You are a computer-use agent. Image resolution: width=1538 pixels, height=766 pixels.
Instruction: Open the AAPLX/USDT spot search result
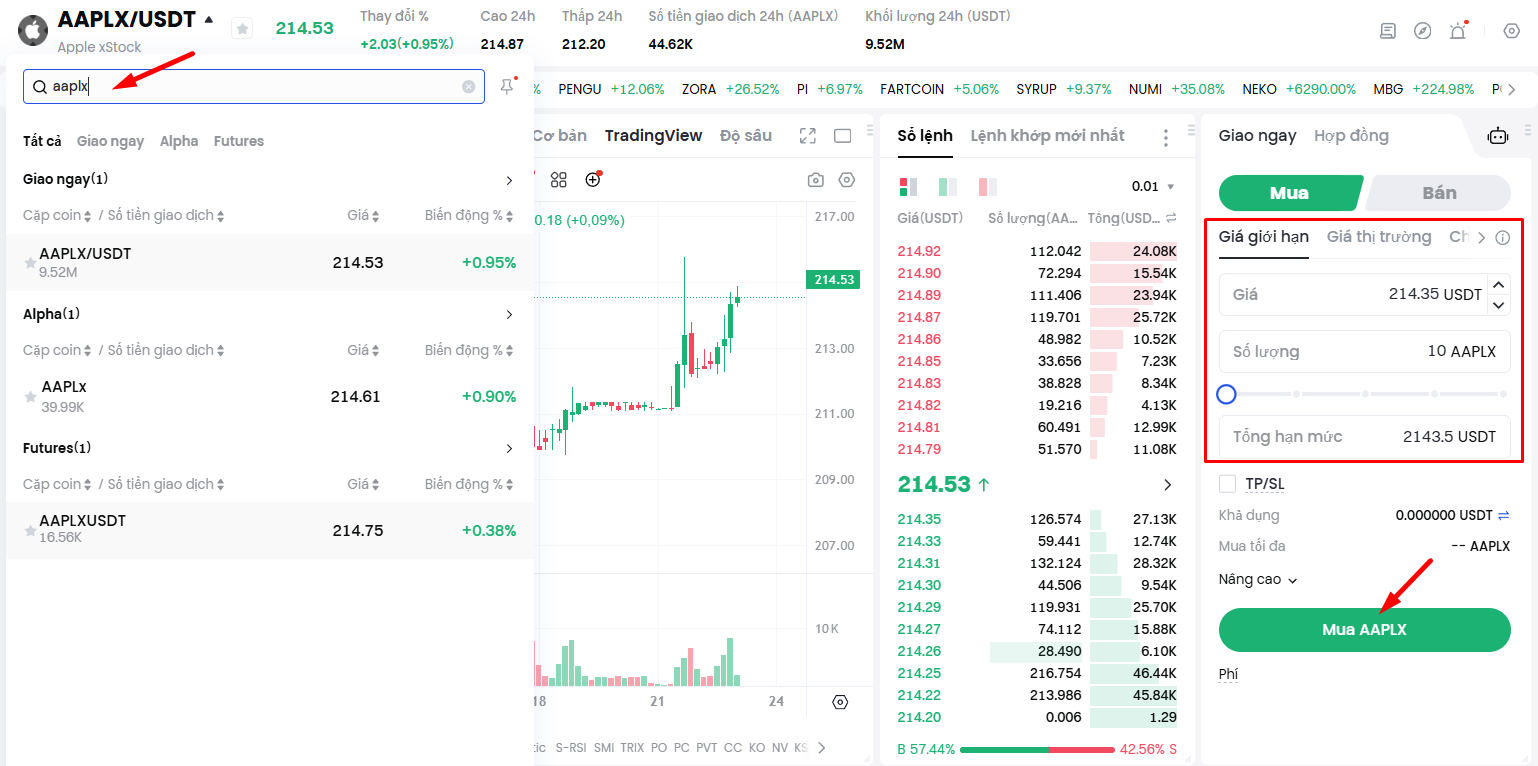(270, 263)
